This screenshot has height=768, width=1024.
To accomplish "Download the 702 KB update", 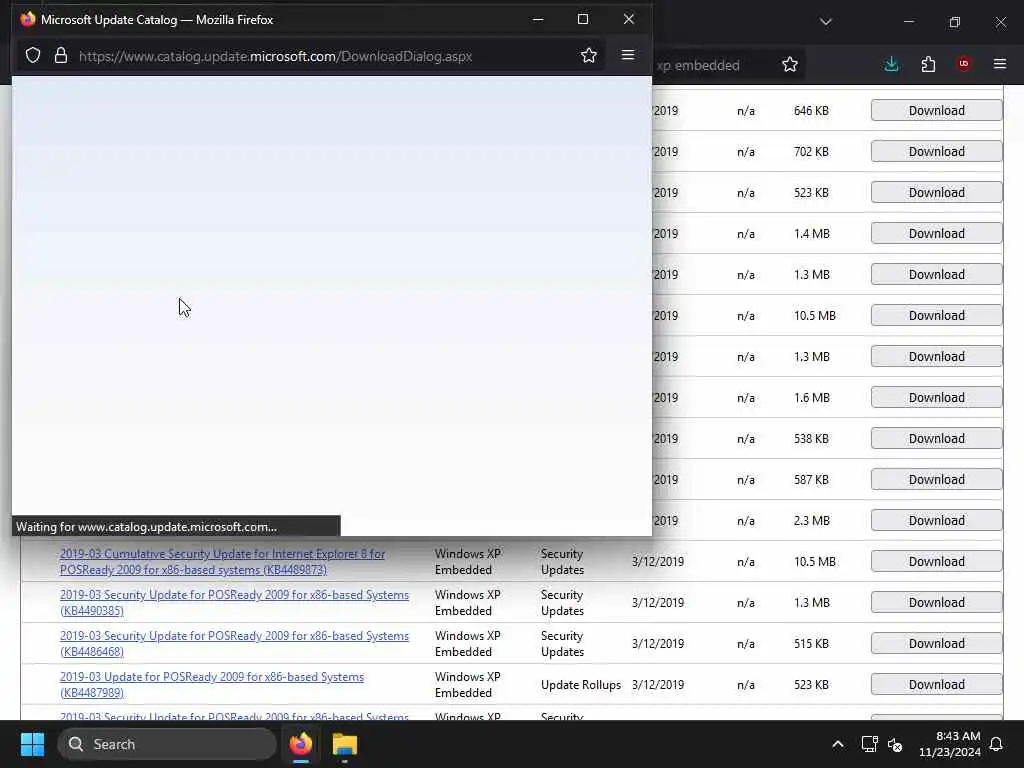I will coord(936,152).
